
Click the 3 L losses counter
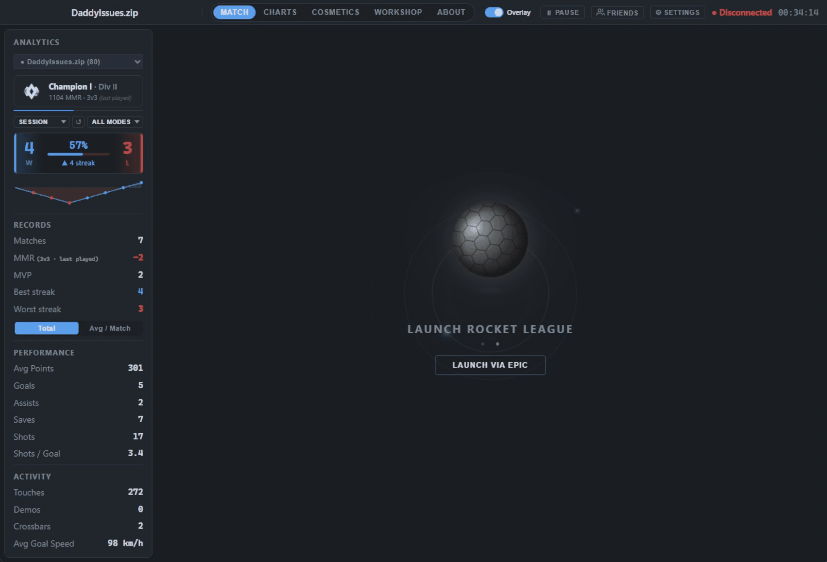(x=127, y=153)
